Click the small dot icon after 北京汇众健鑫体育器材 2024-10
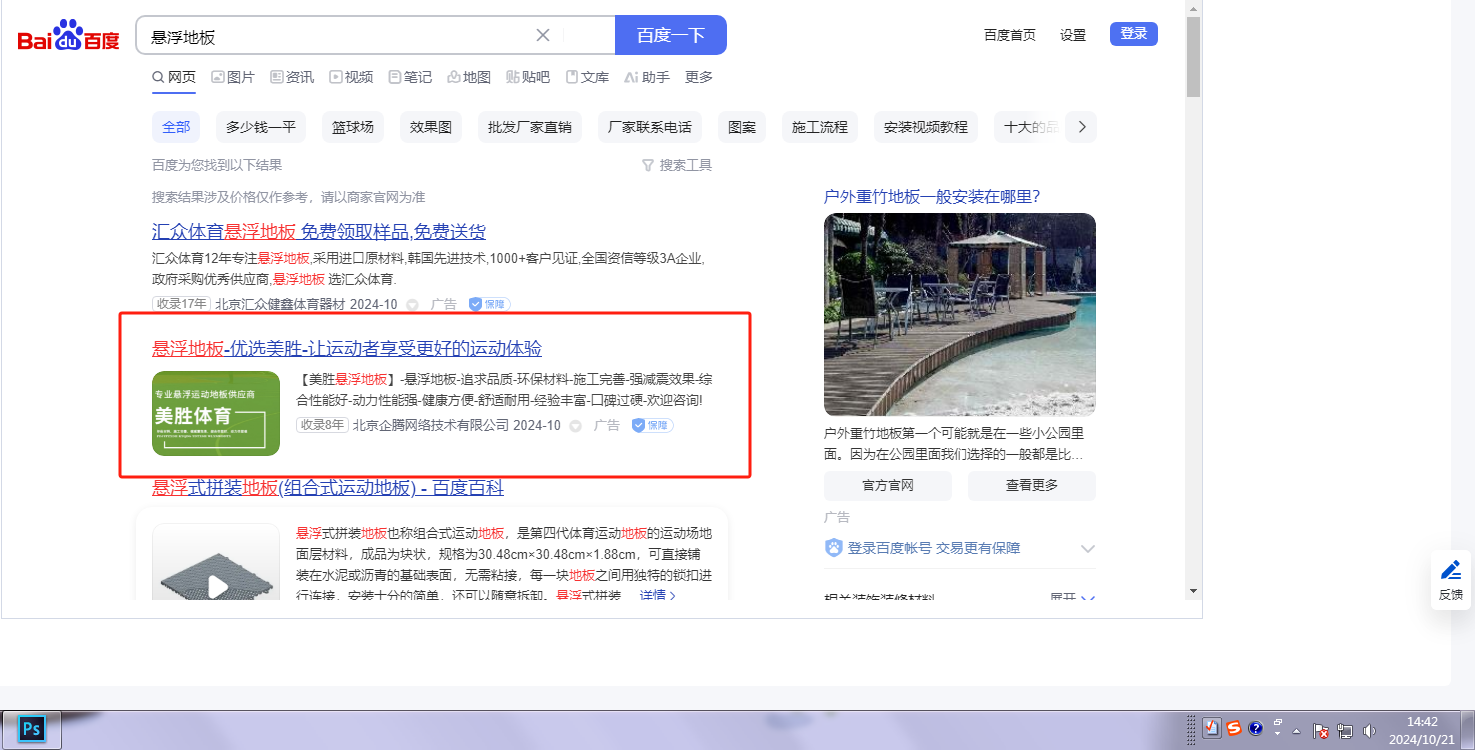The image size is (1475, 750). [x=412, y=304]
